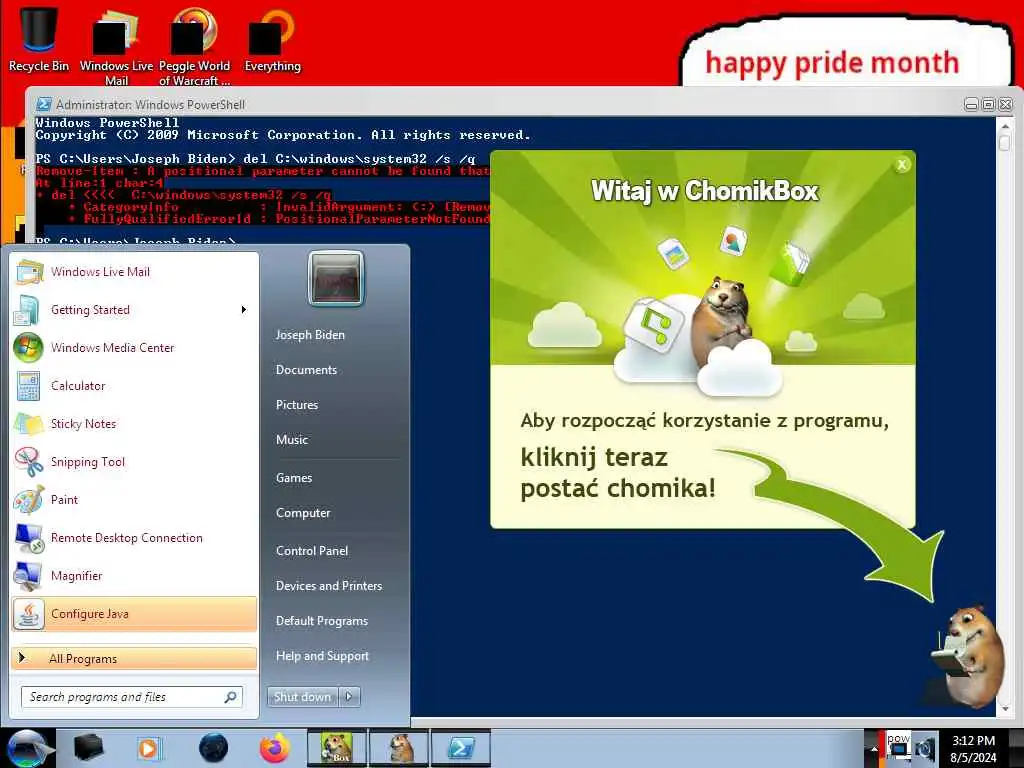Click the clock showing 3:12 PM

coord(974,748)
